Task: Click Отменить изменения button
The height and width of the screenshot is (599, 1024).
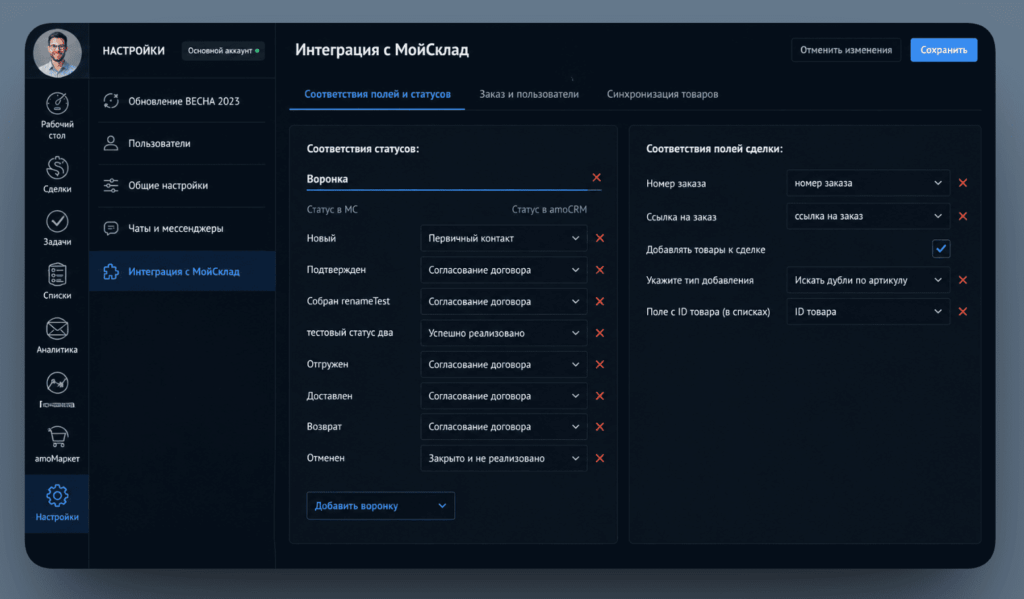Action: (846, 50)
